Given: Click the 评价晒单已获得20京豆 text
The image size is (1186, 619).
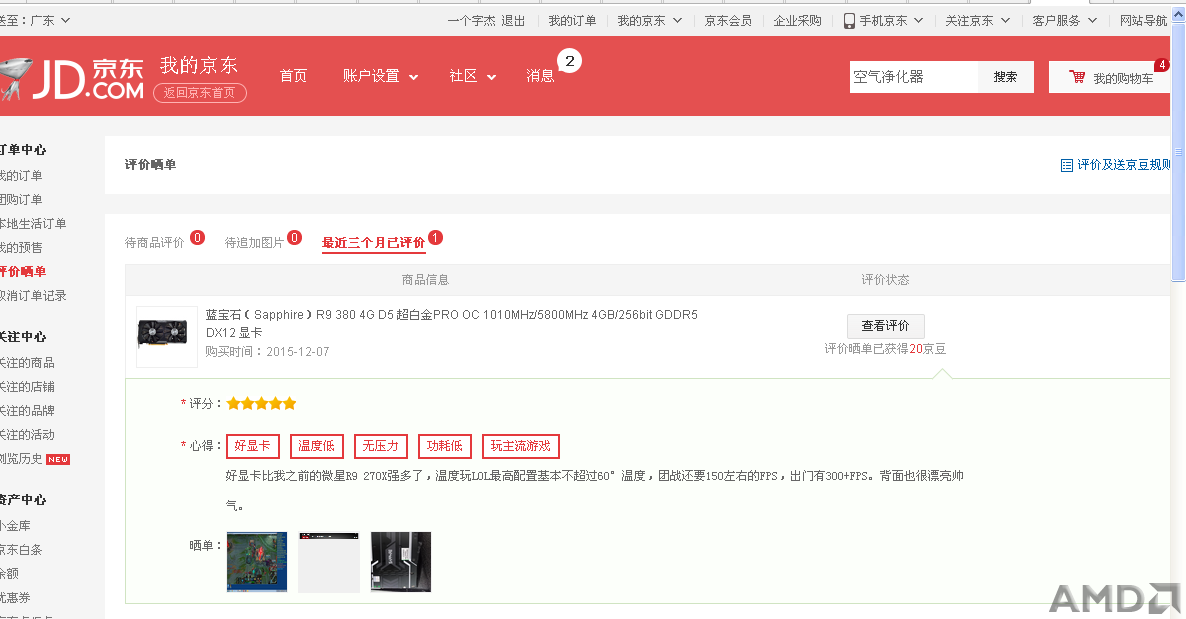Looking at the screenshot, I should pyautogui.click(x=885, y=349).
